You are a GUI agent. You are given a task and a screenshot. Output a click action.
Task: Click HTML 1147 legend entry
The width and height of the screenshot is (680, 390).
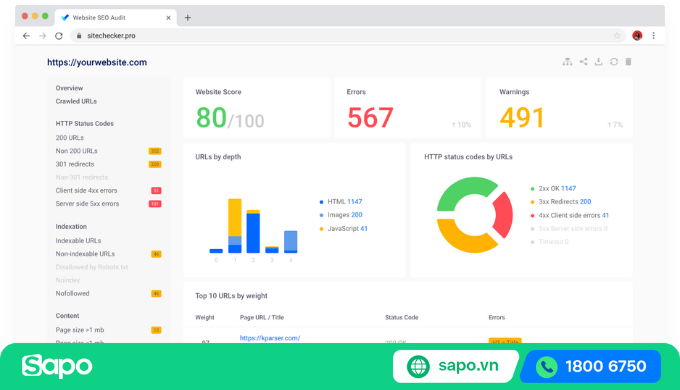[341, 202]
